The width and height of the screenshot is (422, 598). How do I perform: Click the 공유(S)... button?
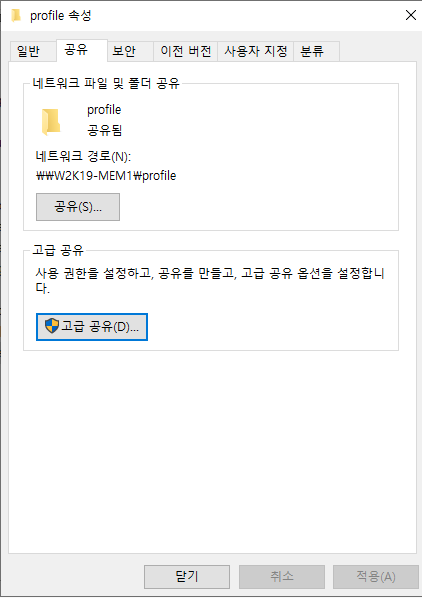pos(78,207)
